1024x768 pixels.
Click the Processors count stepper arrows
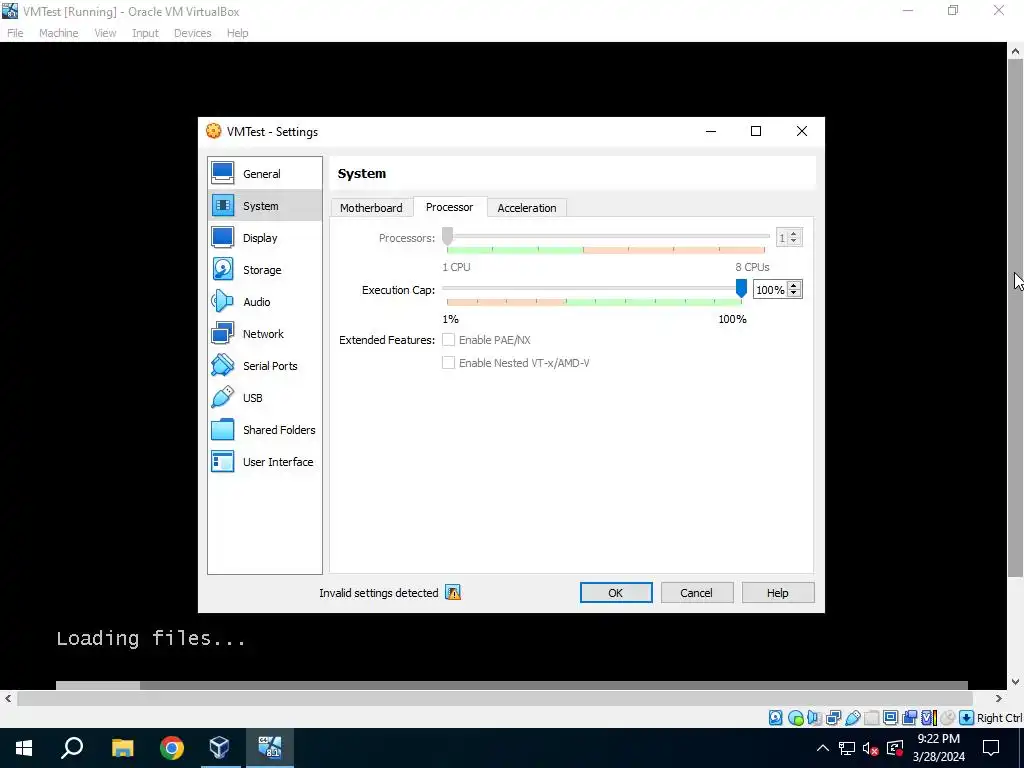pyautogui.click(x=794, y=238)
